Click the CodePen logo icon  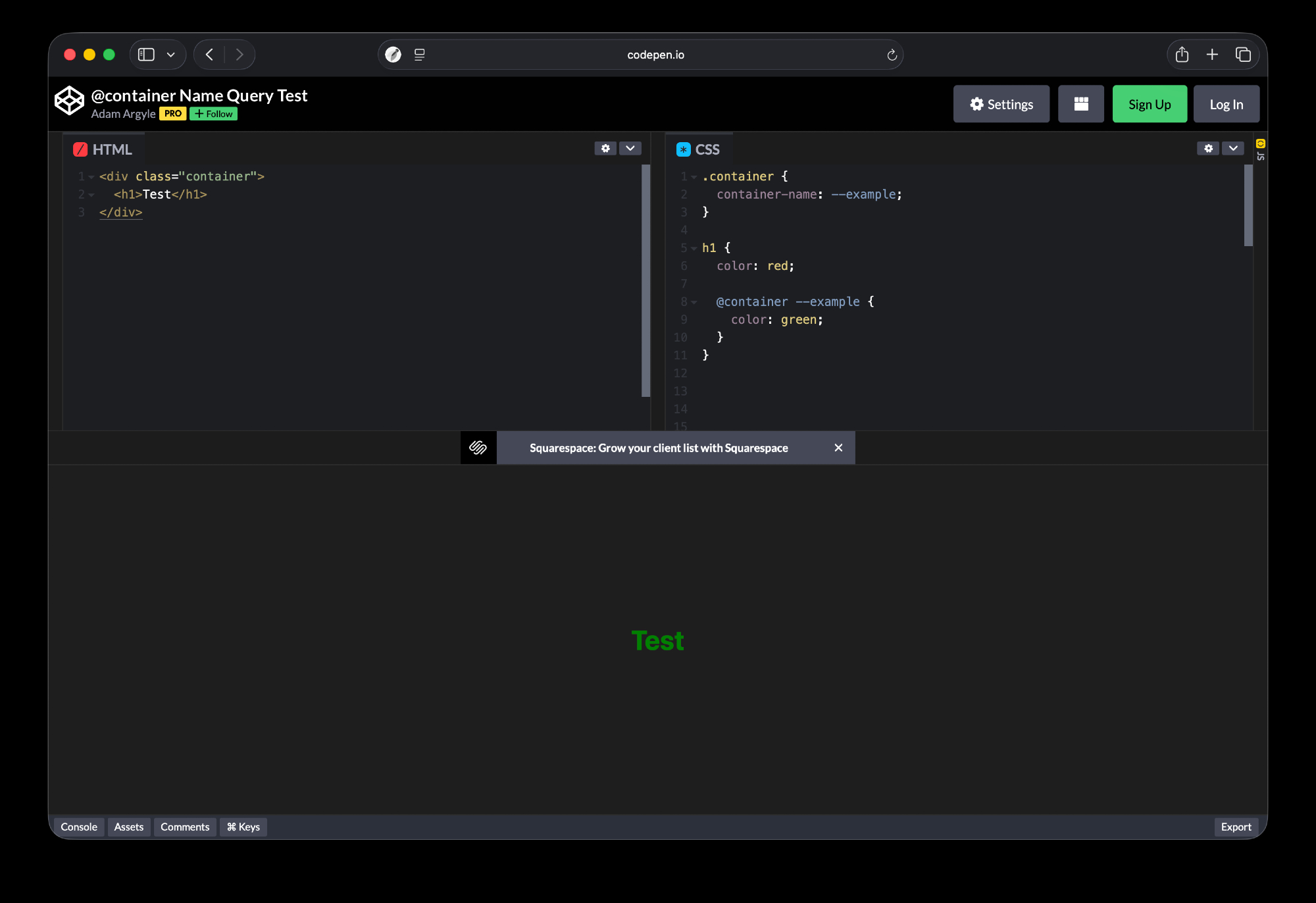69,101
